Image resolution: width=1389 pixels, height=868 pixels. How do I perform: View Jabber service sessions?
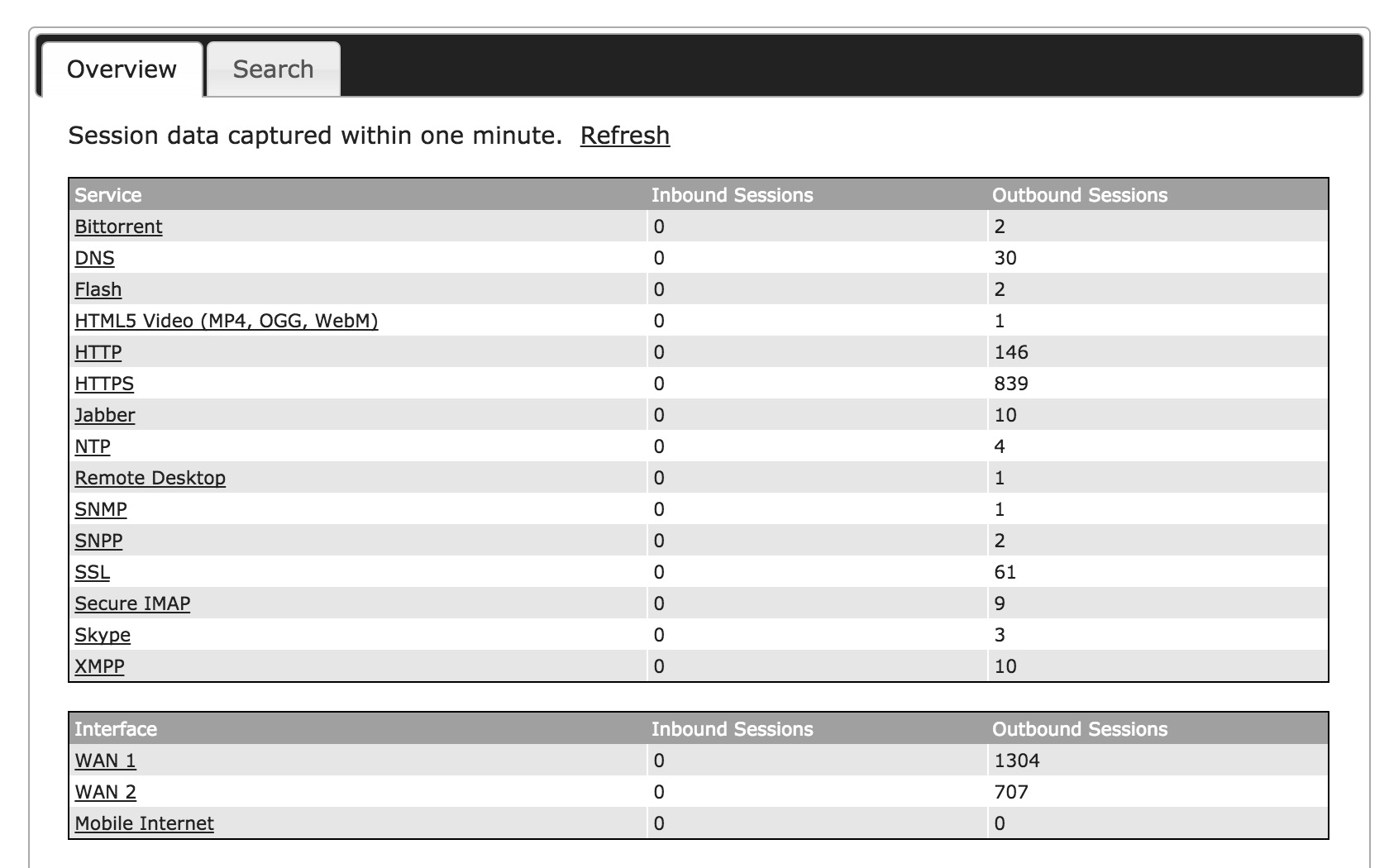104,415
